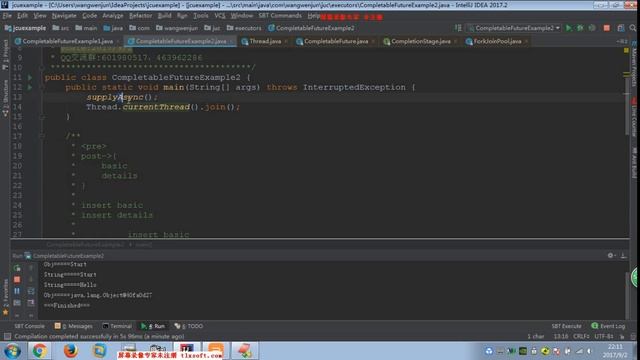Click the ===Finished=== output line
This screenshot has width=640, height=360.
tap(67, 305)
